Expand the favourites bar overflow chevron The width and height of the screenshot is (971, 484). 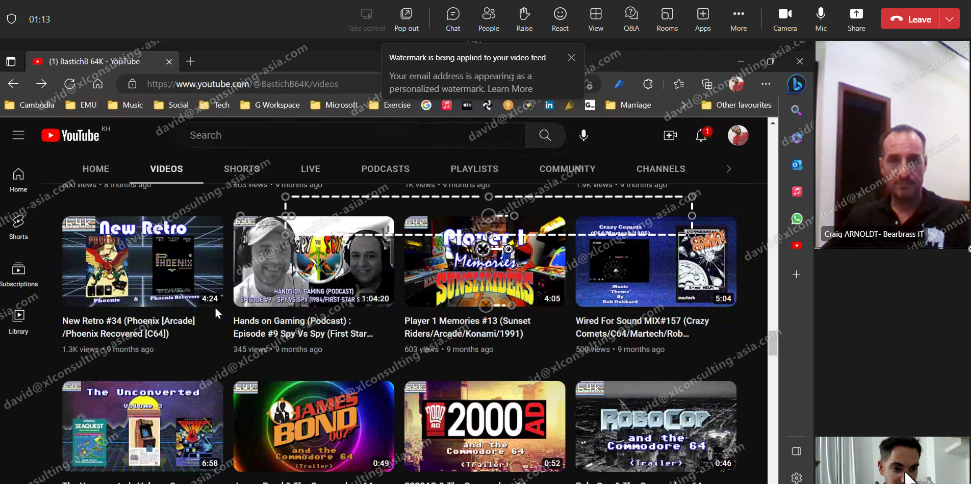(684, 105)
